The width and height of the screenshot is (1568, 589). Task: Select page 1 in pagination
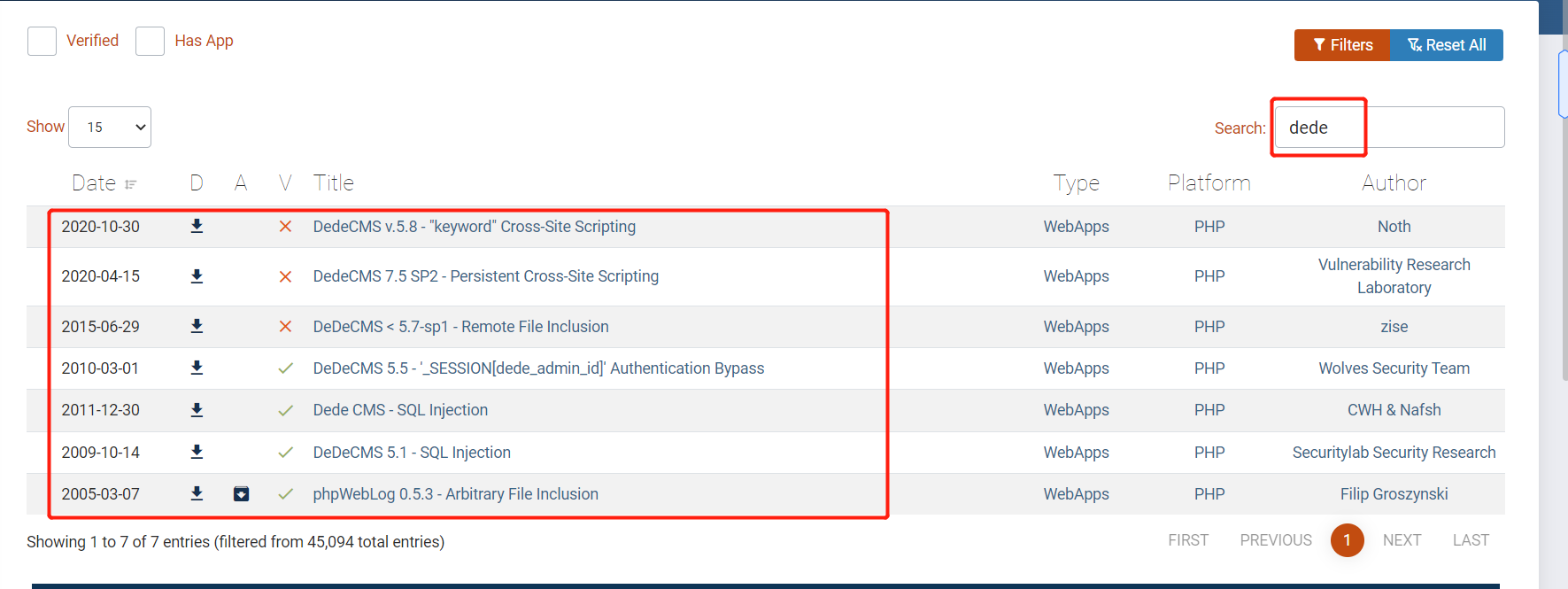pyautogui.click(x=1347, y=540)
